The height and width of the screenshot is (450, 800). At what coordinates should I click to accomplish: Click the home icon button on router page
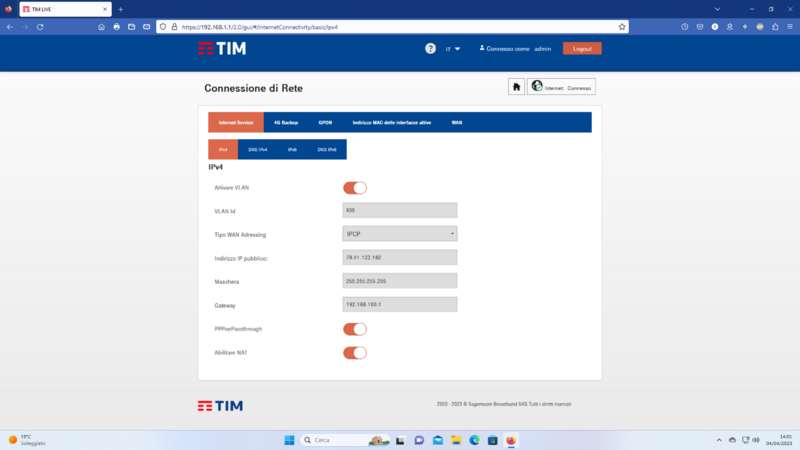[x=516, y=87]
